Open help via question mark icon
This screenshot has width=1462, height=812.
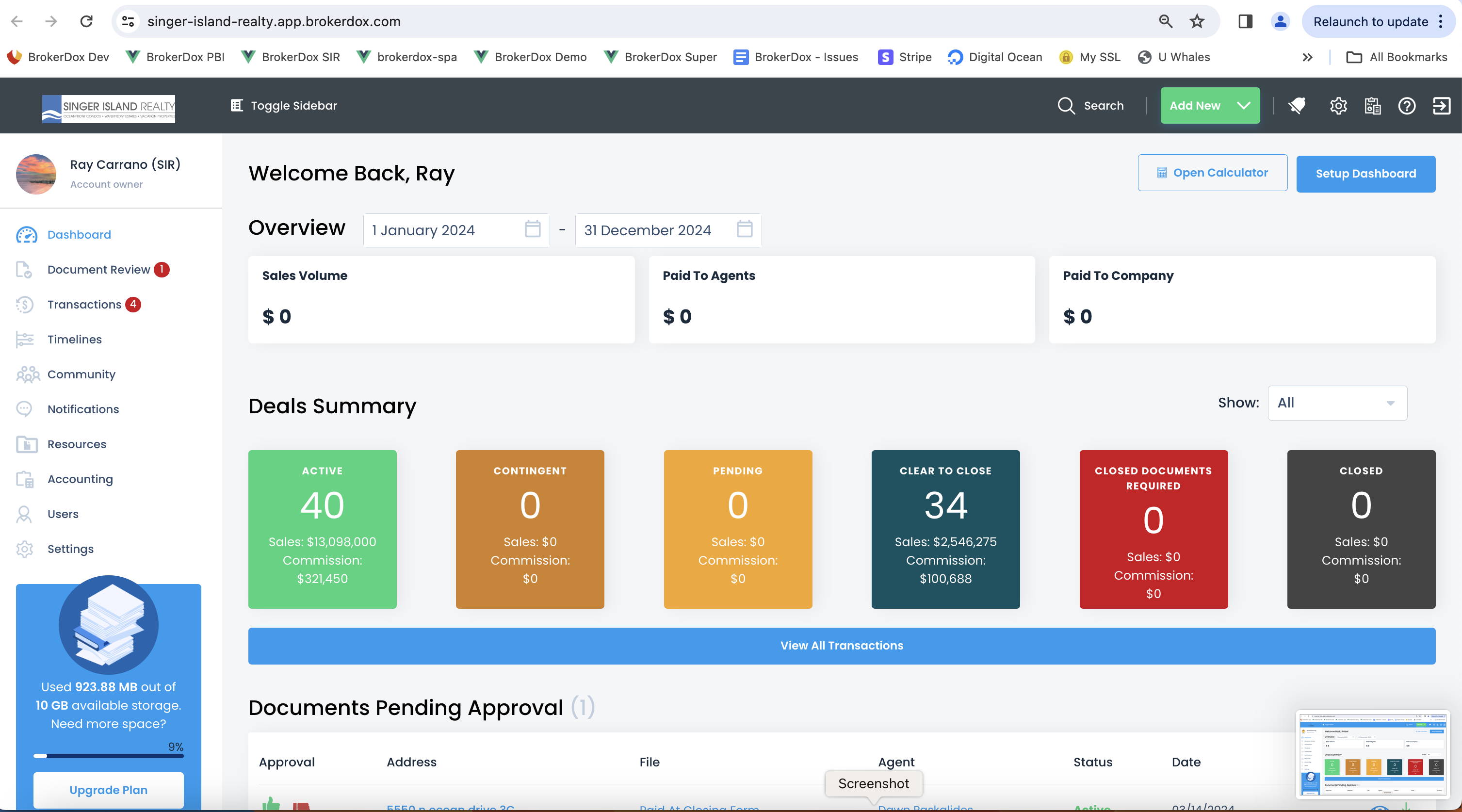coord(1406,106)
